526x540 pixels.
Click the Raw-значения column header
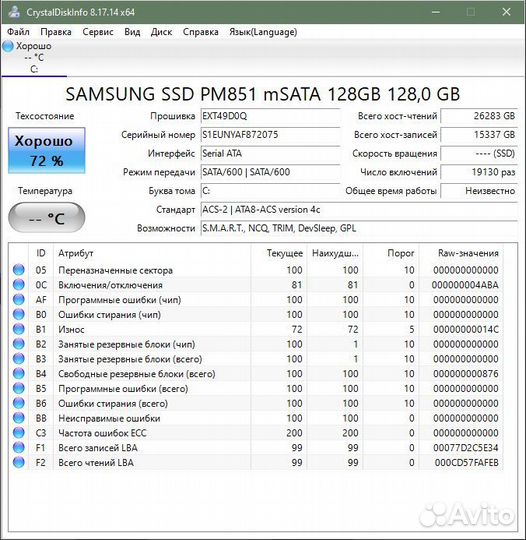click(461, 253)
